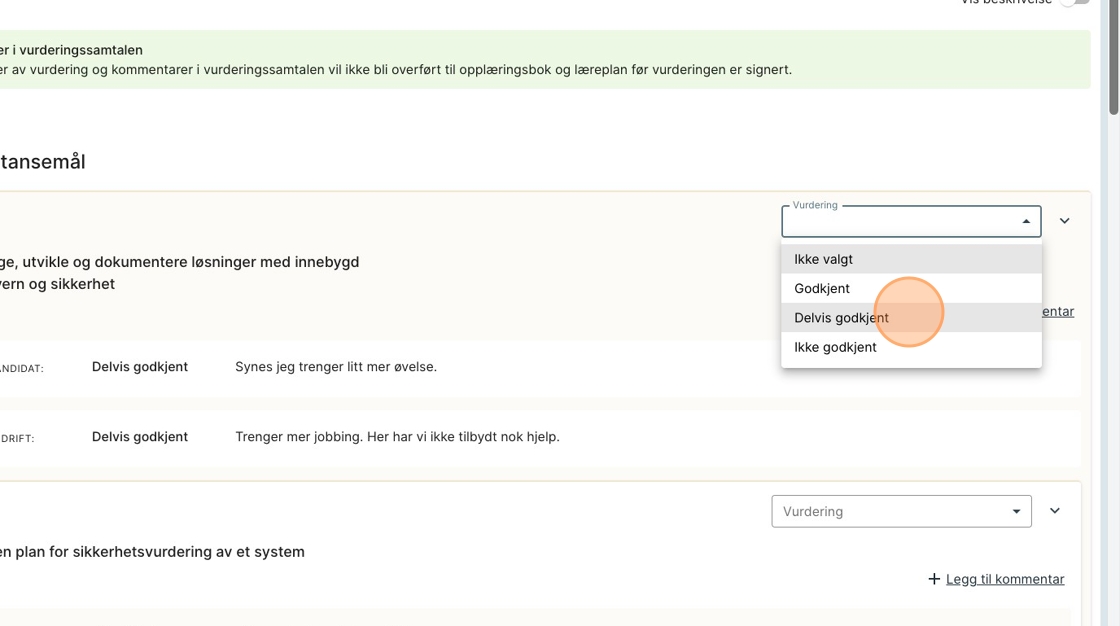Select 'Ikke valgt' in Vurdering list
The width and height of the screenshot is (1120, 626).
tap(823, 259)
